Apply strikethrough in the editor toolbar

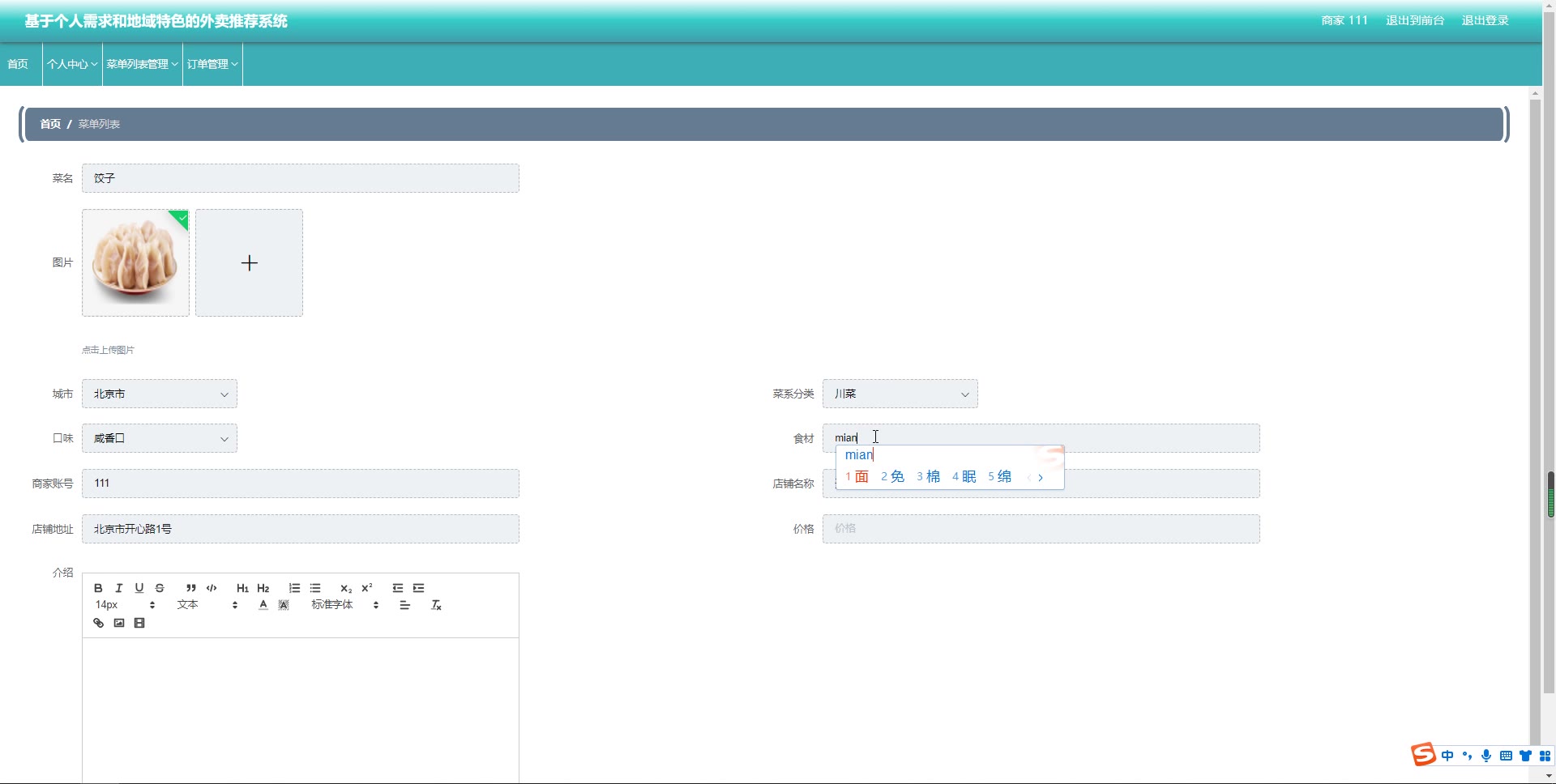coord(160,588)
